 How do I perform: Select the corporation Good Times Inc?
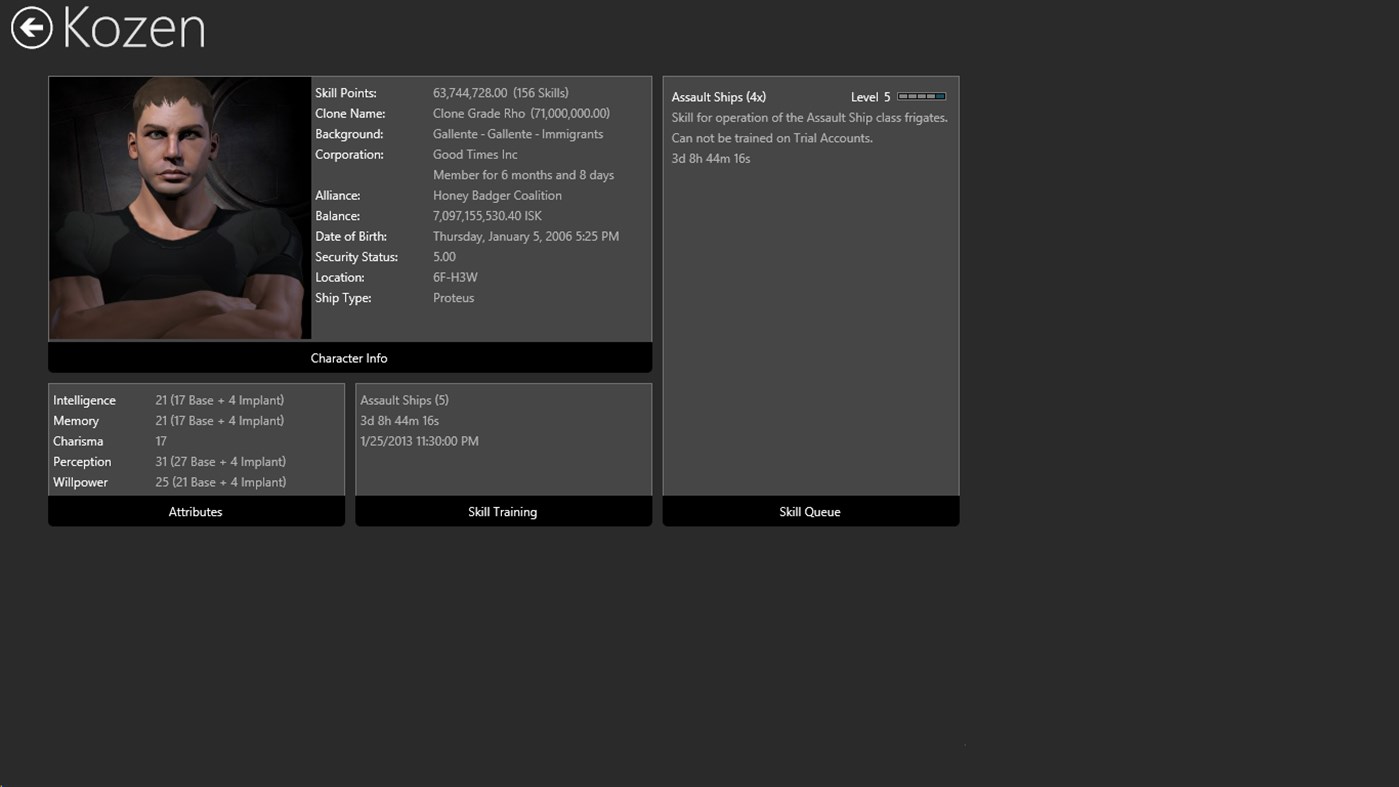474,154
